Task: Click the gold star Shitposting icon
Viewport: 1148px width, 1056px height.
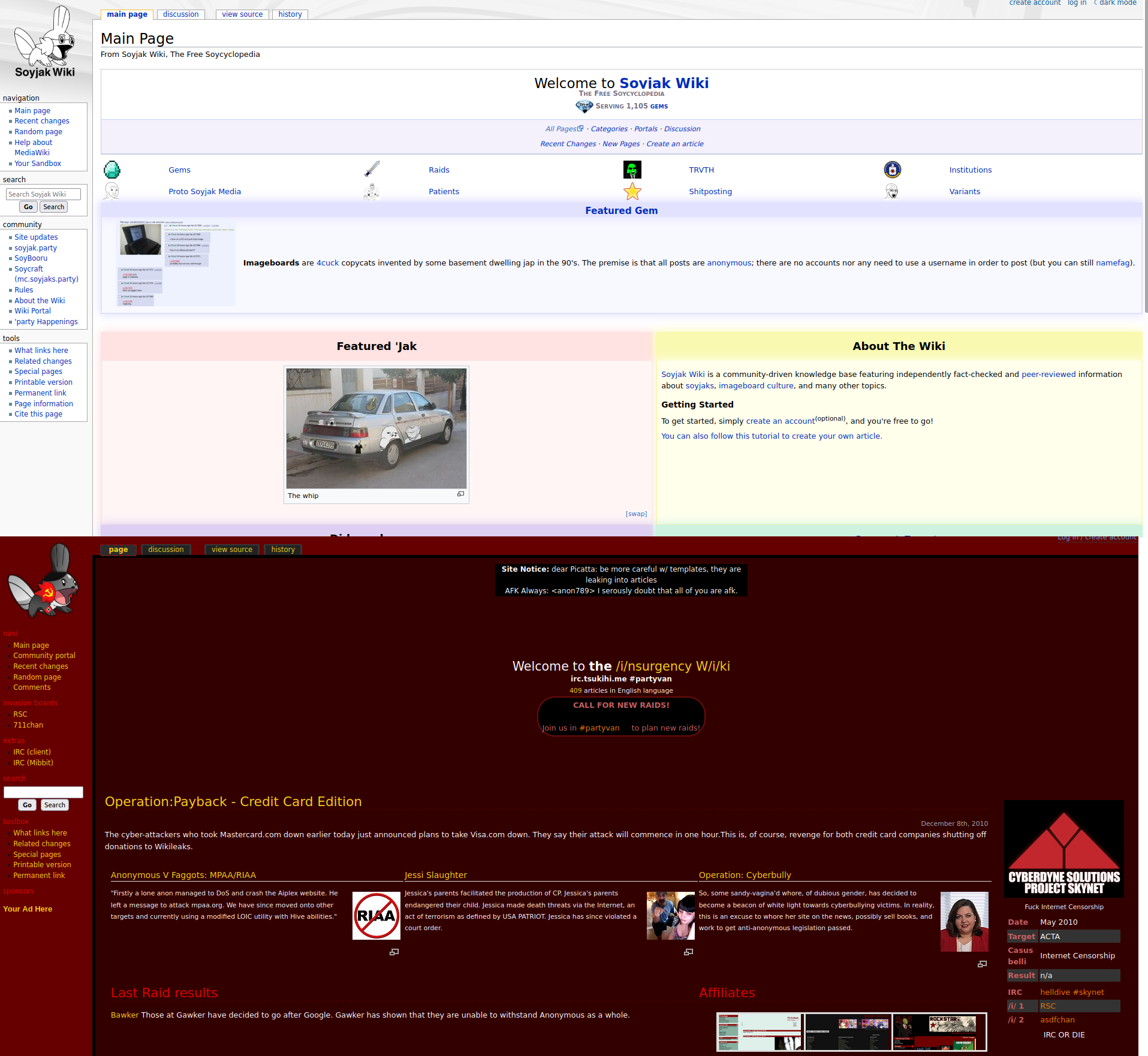Action: coord(632,192)
